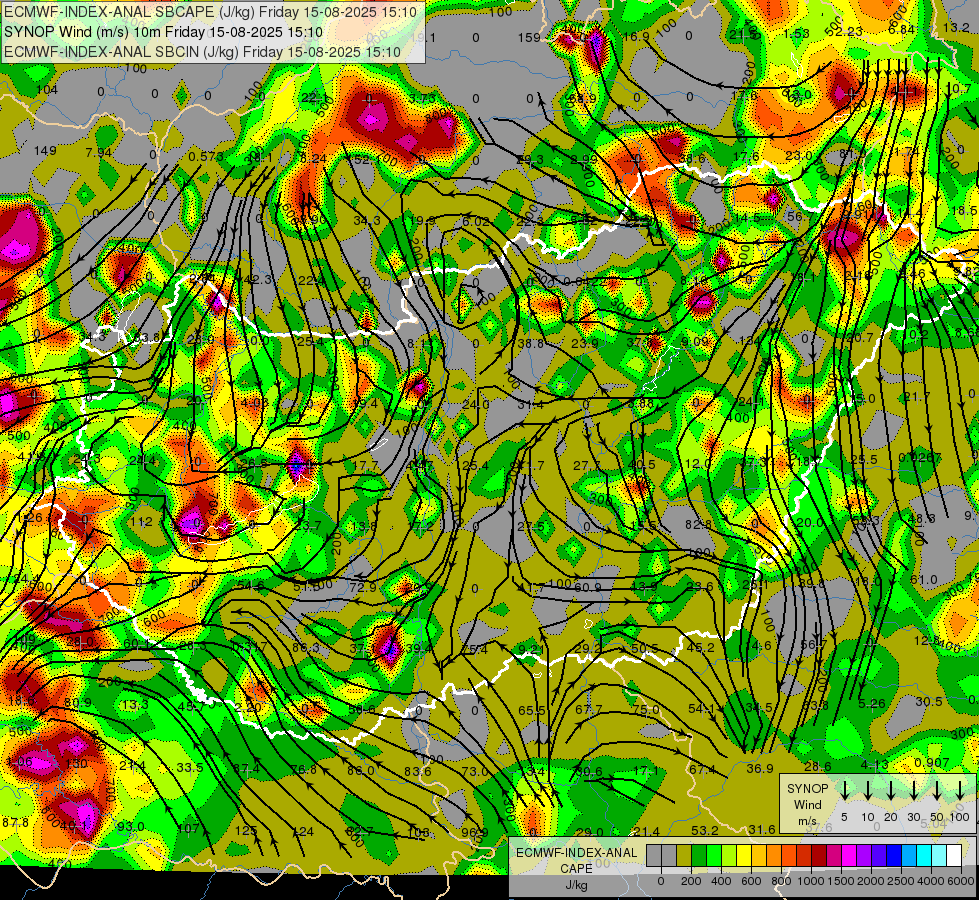Click the map value 0.907

click(x=932, y=763)
